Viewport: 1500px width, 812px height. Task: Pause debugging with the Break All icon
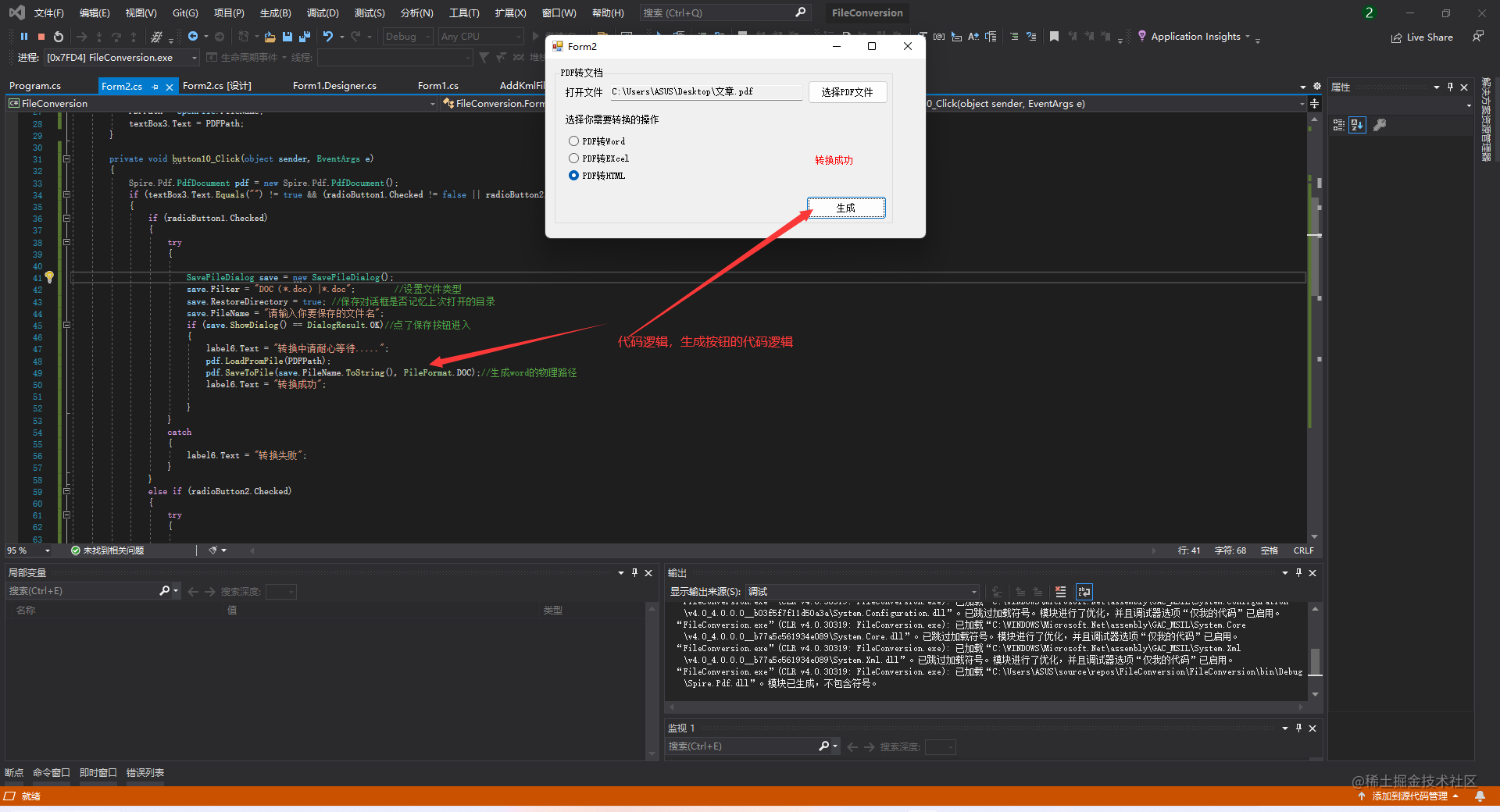tap(24, 37)
